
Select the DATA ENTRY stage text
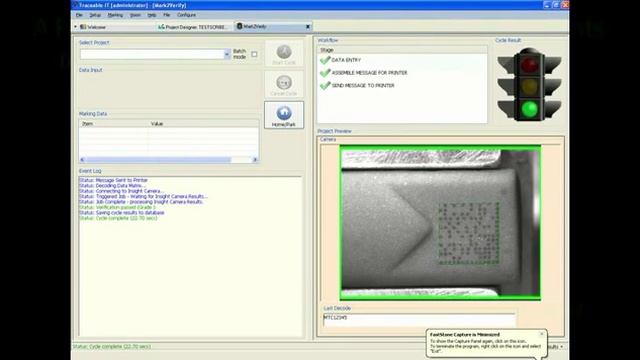point(346,60)
